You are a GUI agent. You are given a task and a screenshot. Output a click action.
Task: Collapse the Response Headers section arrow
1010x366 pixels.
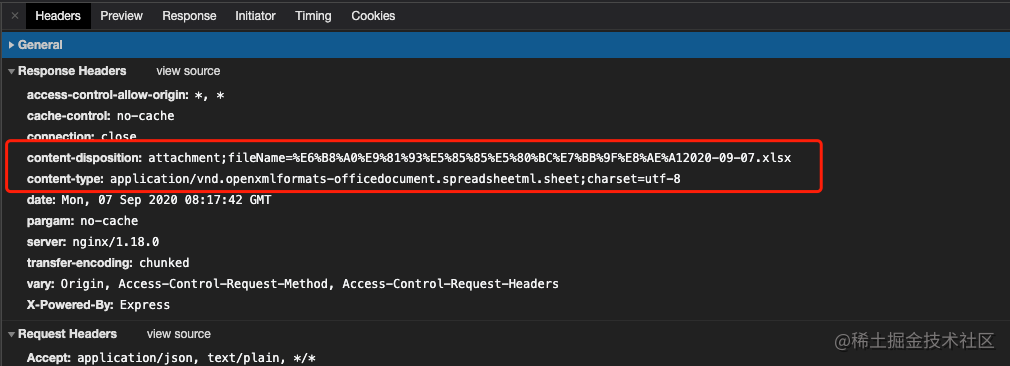(12, 72)
